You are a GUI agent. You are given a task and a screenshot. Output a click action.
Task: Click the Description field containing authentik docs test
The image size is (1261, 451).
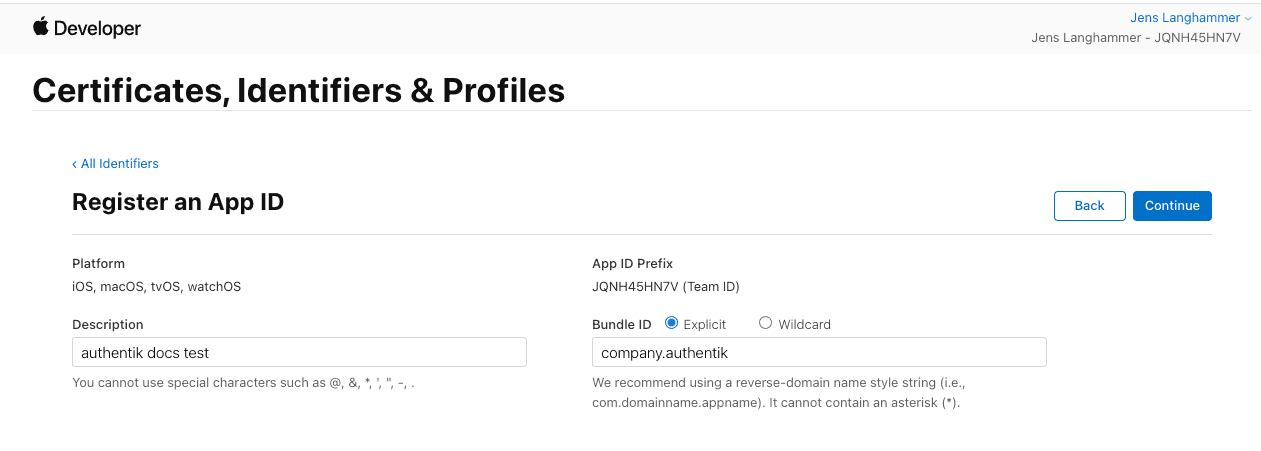coord(299,352)
